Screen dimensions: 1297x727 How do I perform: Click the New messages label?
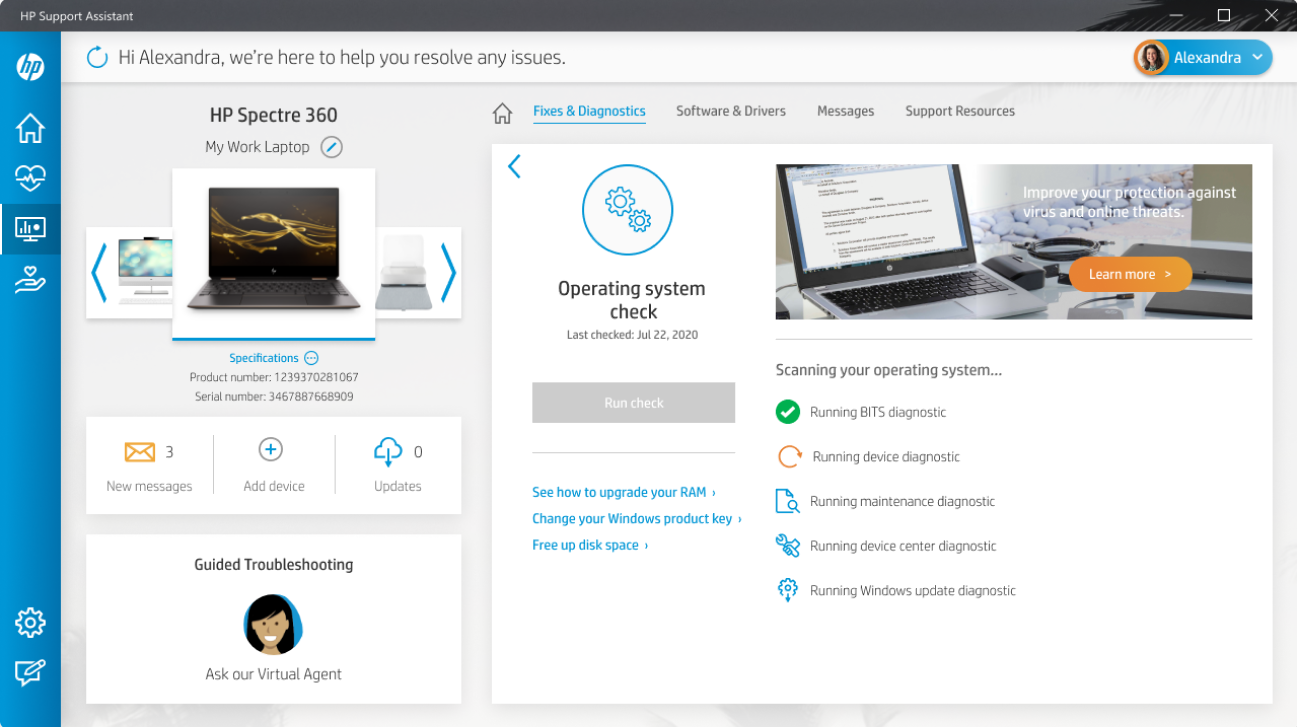149,486
